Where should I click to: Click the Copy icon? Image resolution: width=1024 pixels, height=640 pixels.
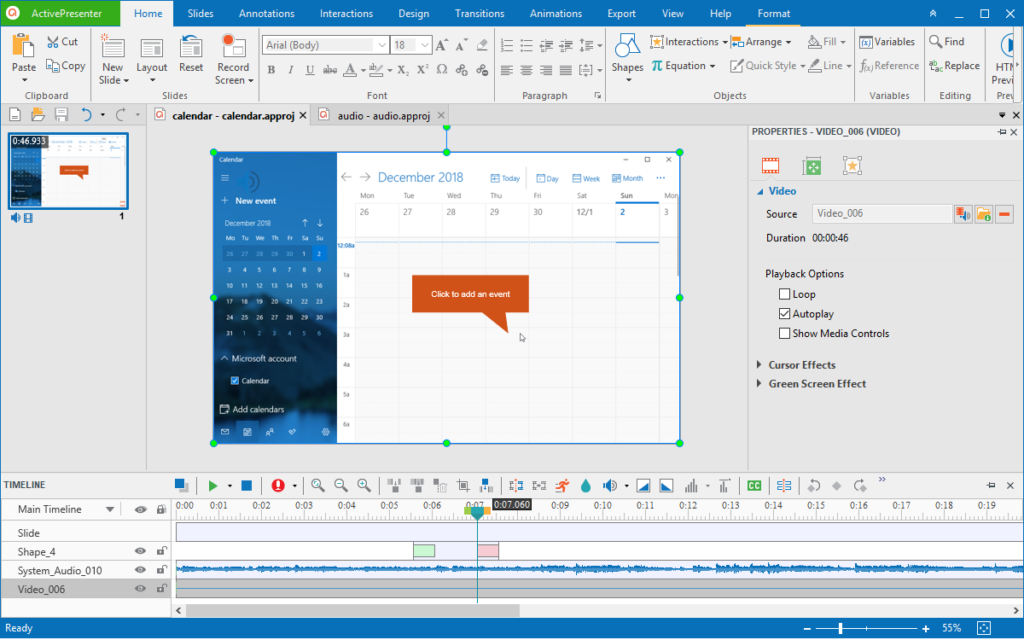tap(53, 65)
